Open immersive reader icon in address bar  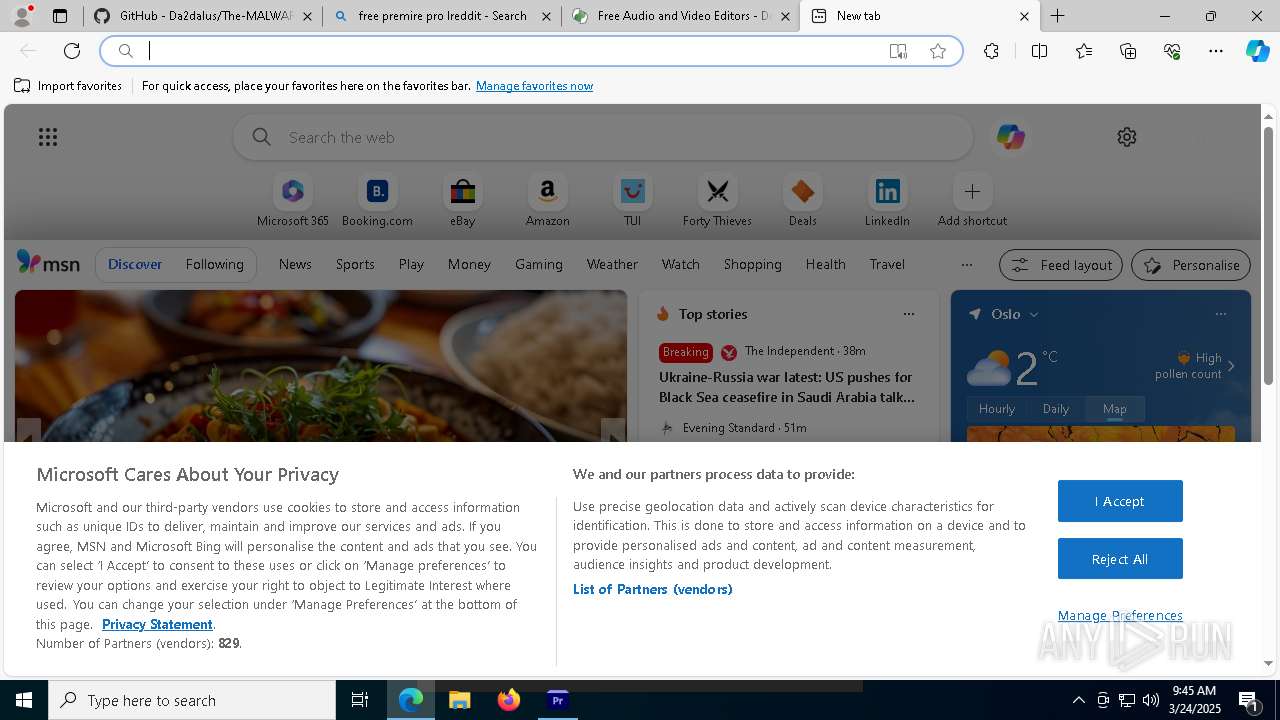898,51
